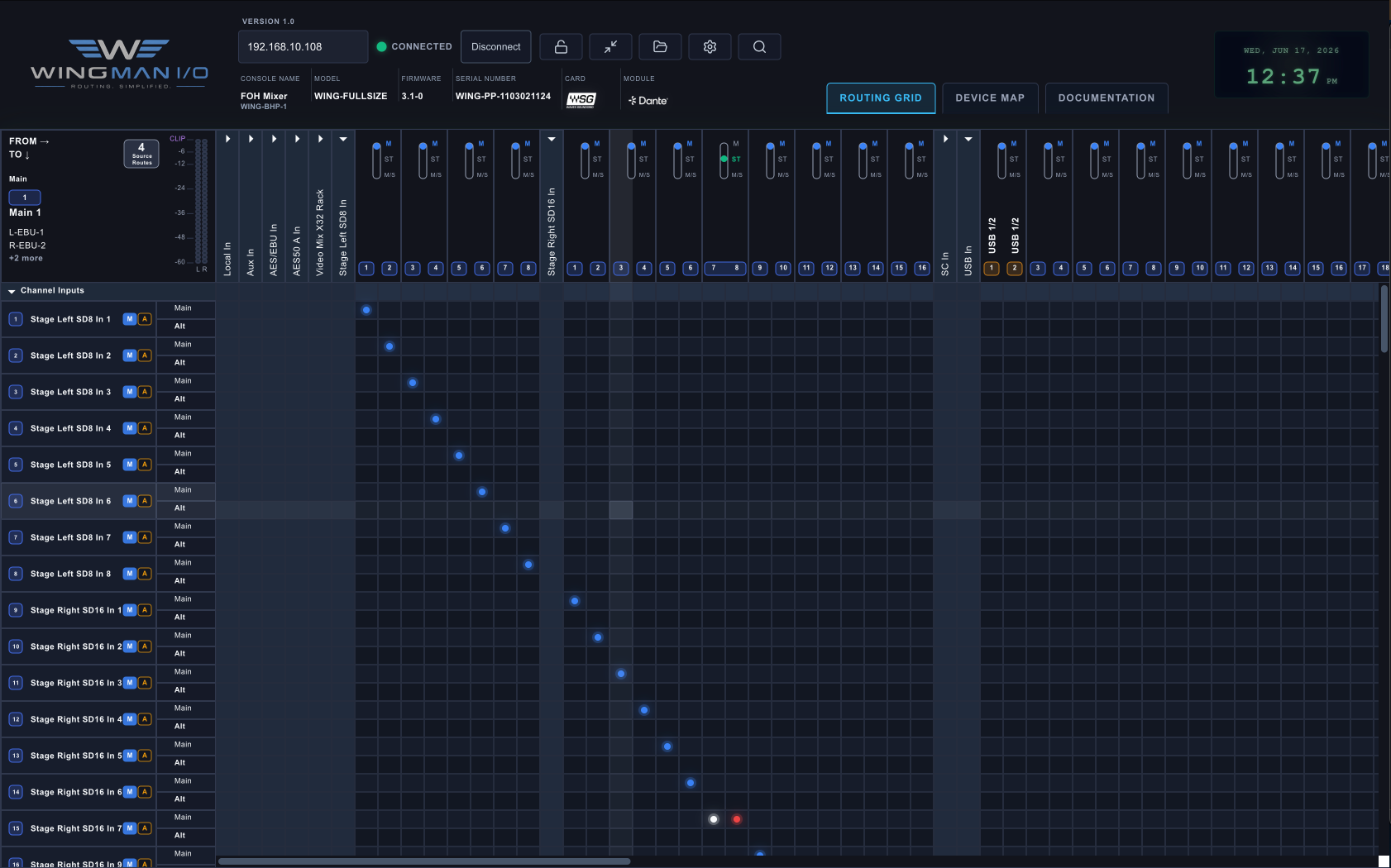
Task: Toggle the orange A badge on Stage Right SD16 In 5
Action: (x=145, y=756)
